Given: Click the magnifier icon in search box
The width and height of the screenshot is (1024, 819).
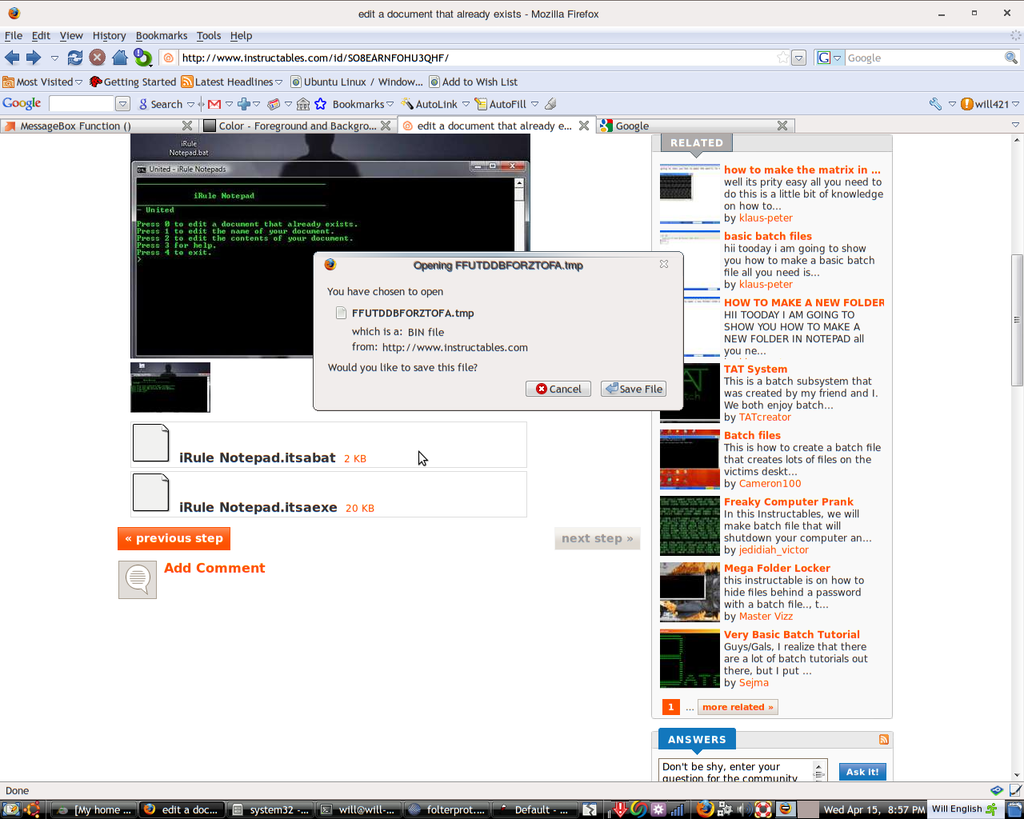Looking at the screenshot, I should click(x=1011, y=58).
